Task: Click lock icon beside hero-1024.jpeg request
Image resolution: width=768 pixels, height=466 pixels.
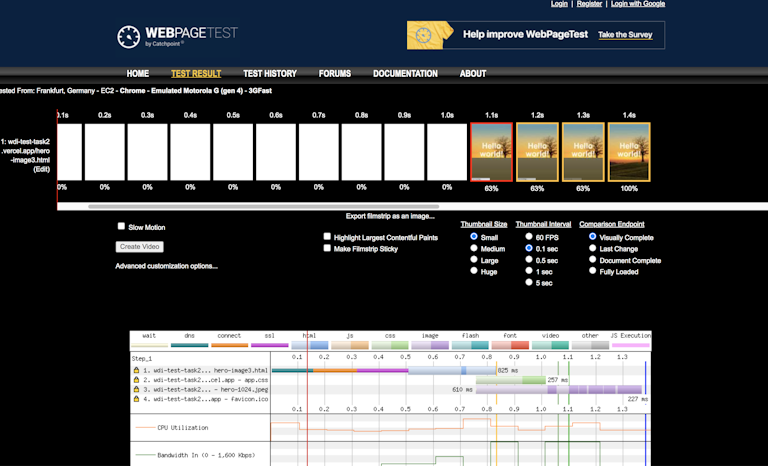Action: tap(135, 389)
